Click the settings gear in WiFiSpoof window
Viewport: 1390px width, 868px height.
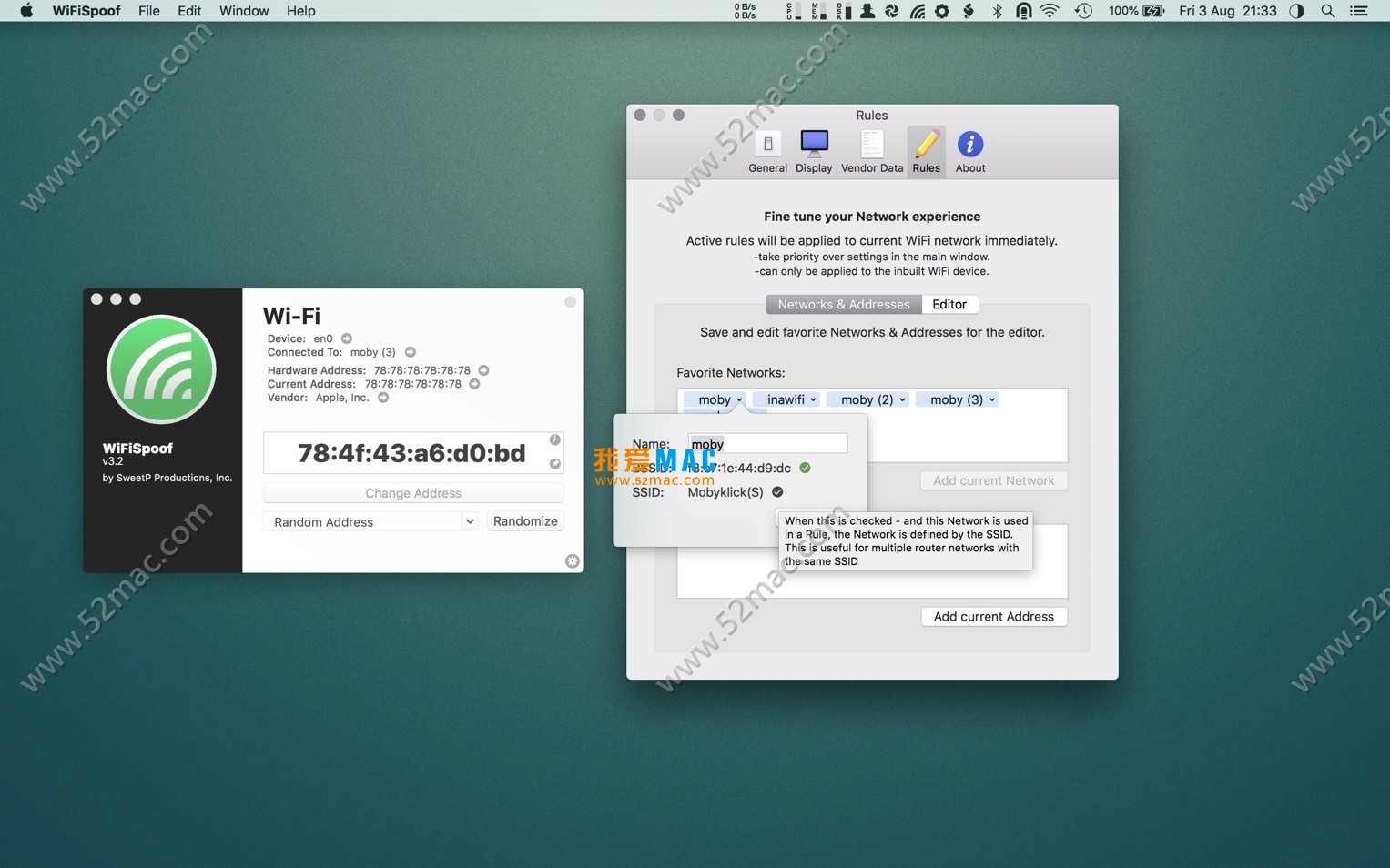coord(572,561)
